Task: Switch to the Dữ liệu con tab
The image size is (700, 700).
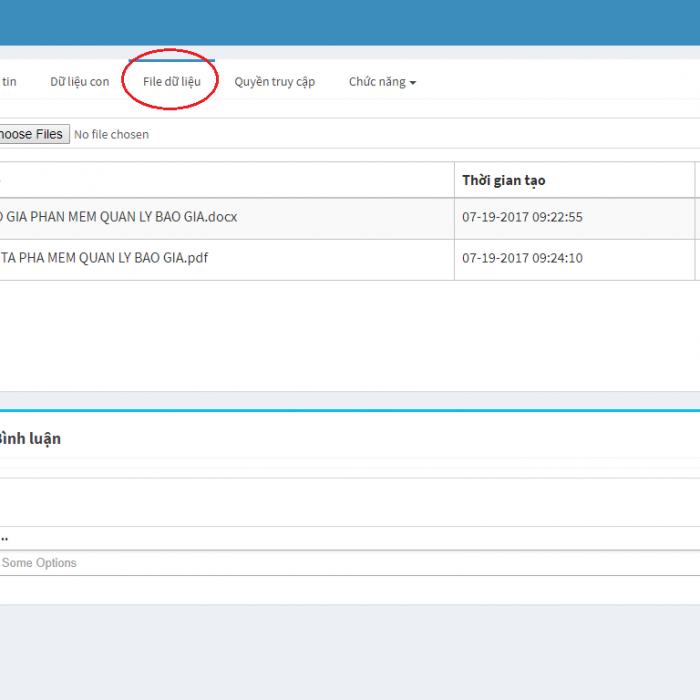Action: pos(79,82)
